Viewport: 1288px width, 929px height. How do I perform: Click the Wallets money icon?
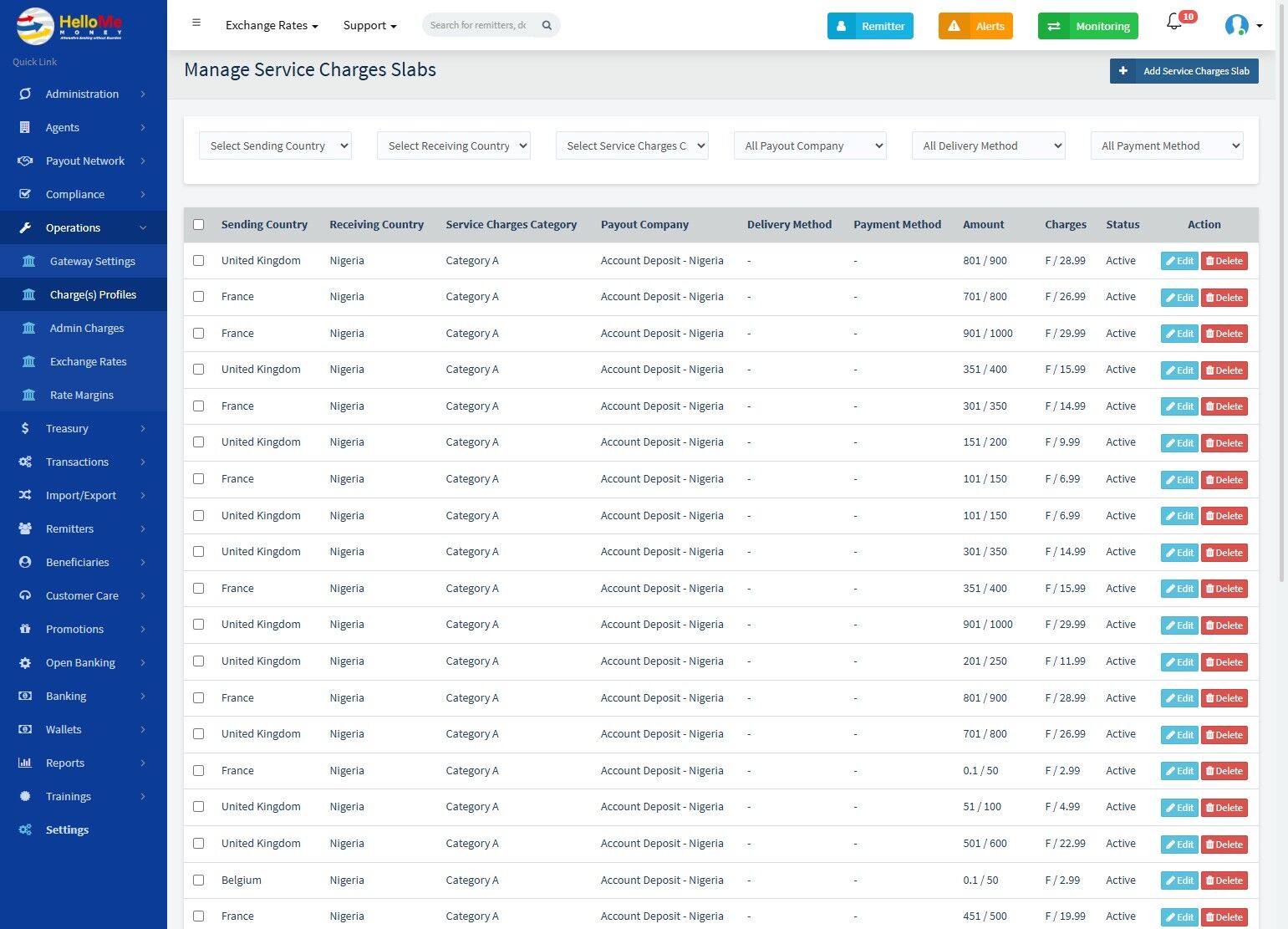(25, 729)
